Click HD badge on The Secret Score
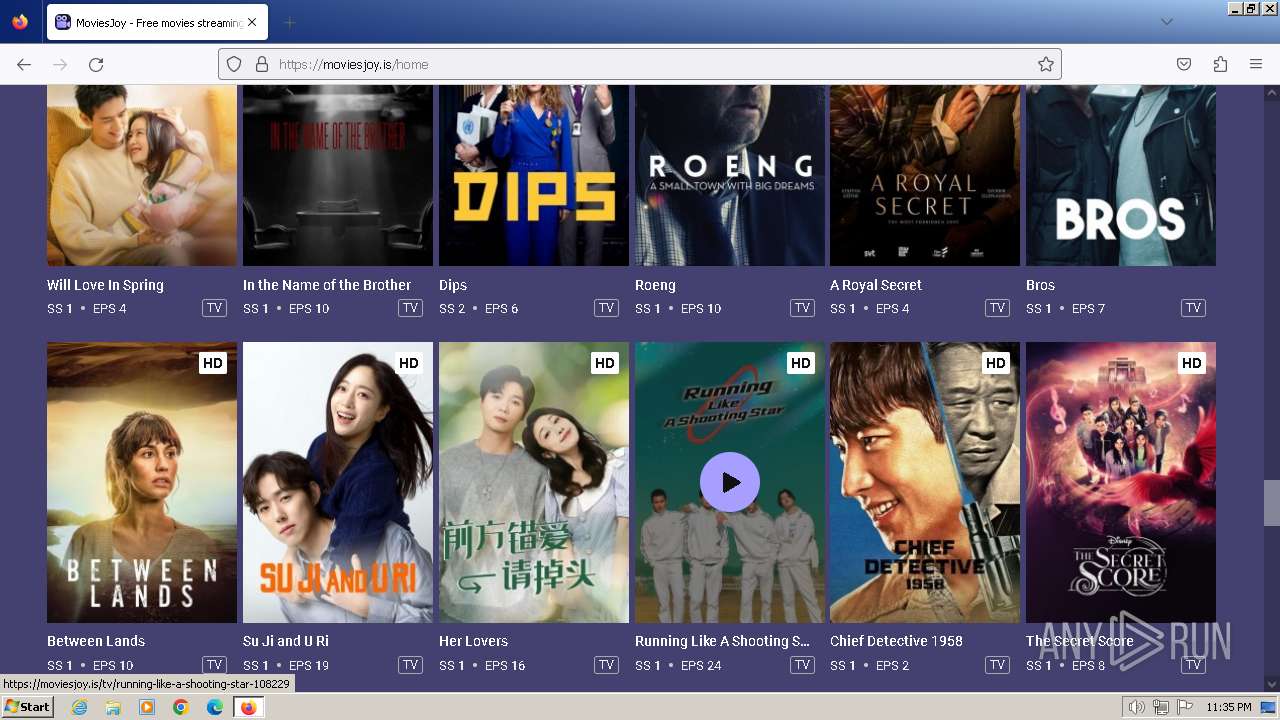This screenshot has width=1280, height=720. 1192,363
